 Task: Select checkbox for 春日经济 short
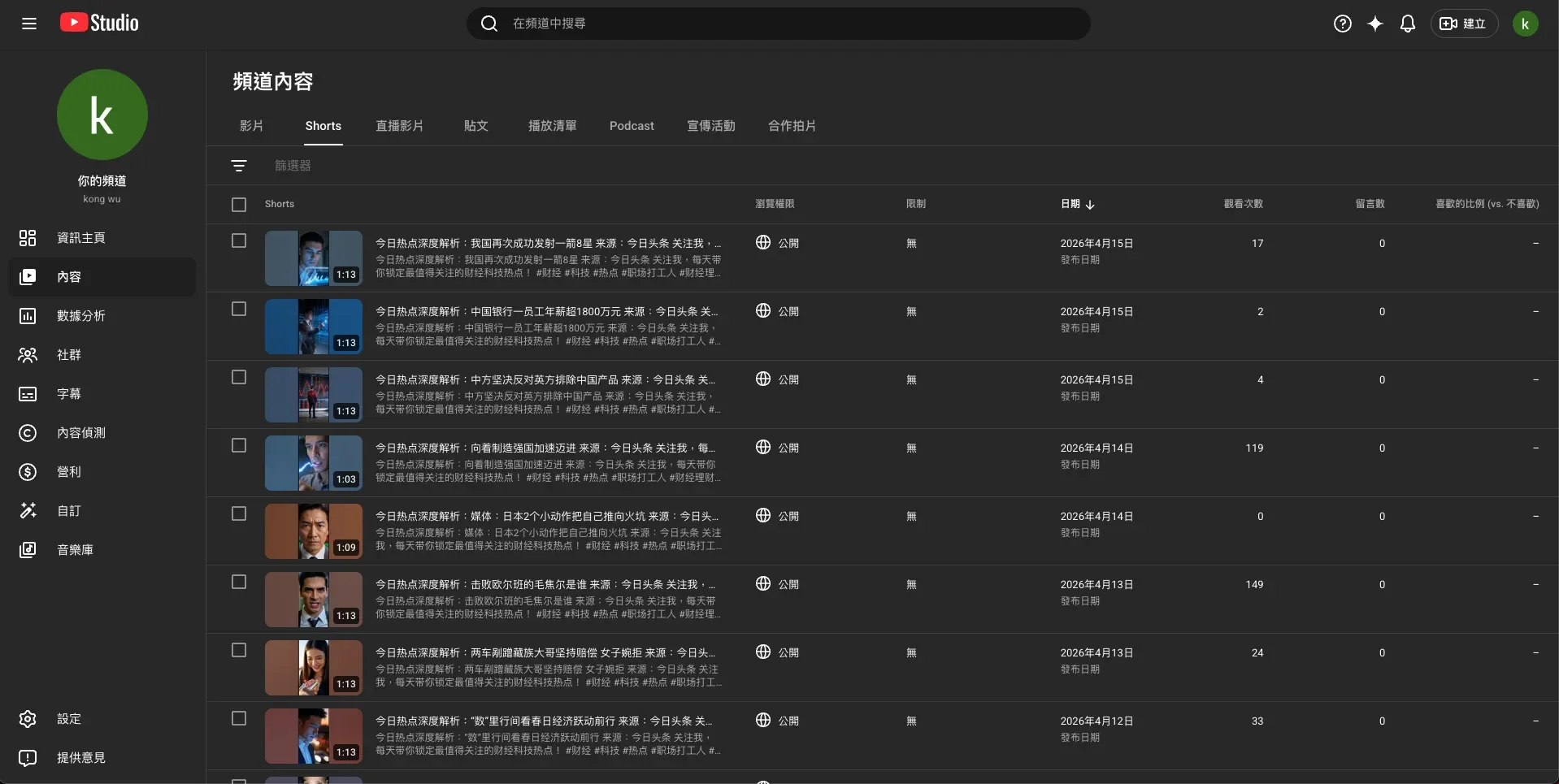pyautogui.click(x=239, y=718)
